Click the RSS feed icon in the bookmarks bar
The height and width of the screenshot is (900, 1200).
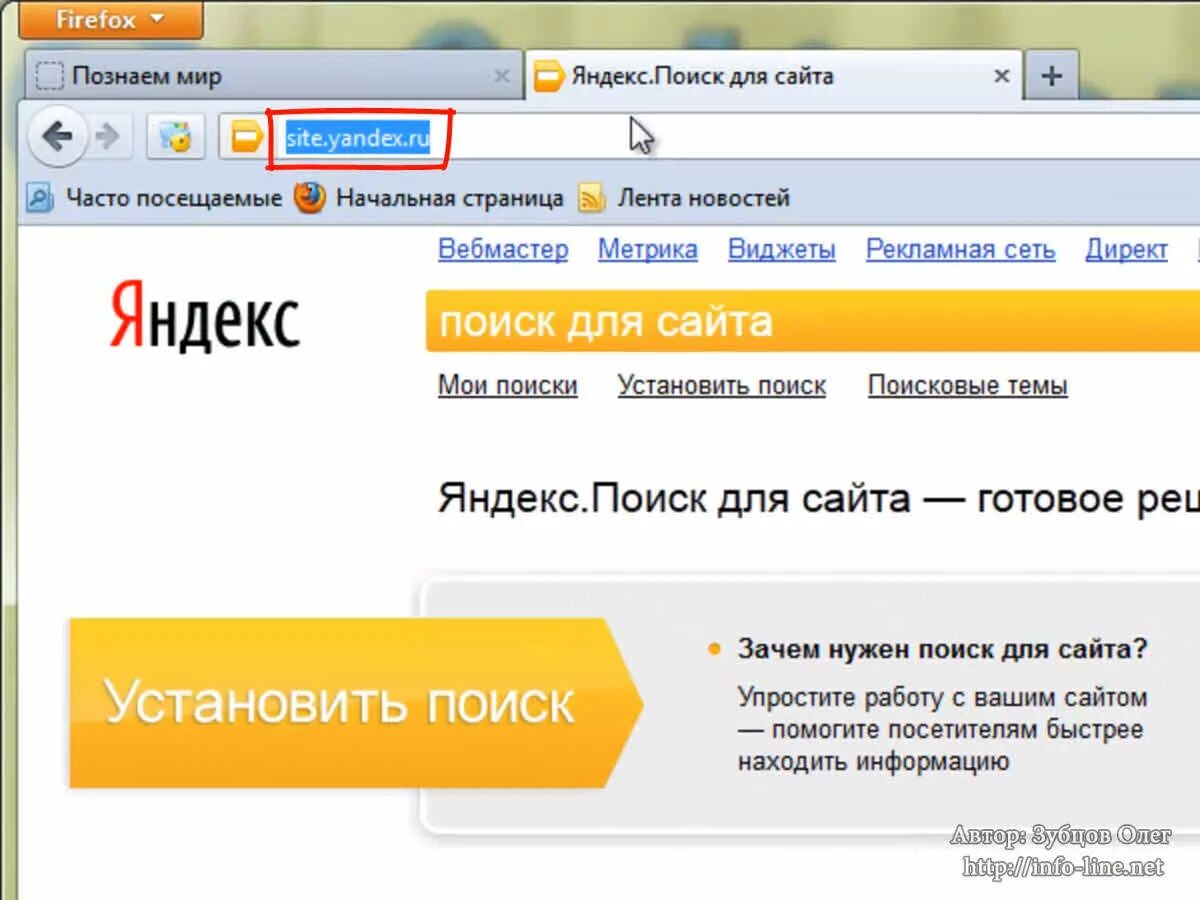coord(591,198)
